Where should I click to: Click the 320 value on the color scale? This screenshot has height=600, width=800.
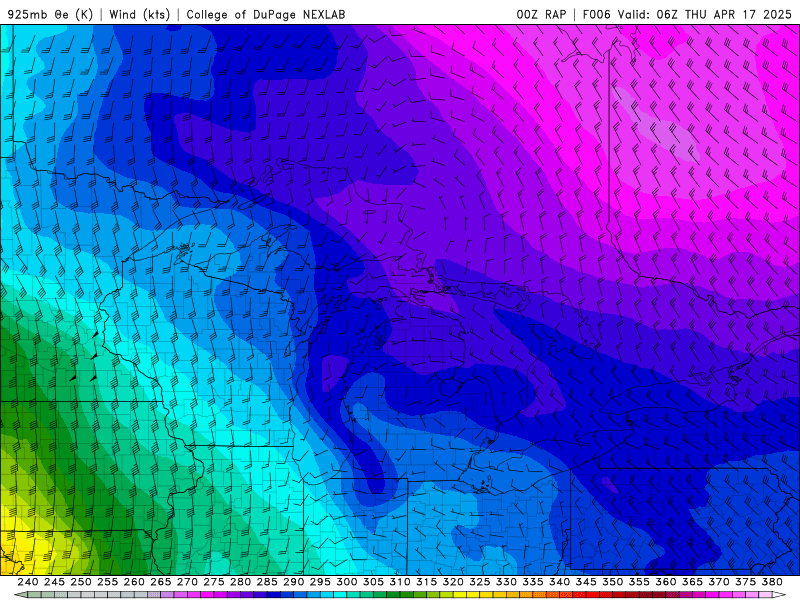click(453, 582)
